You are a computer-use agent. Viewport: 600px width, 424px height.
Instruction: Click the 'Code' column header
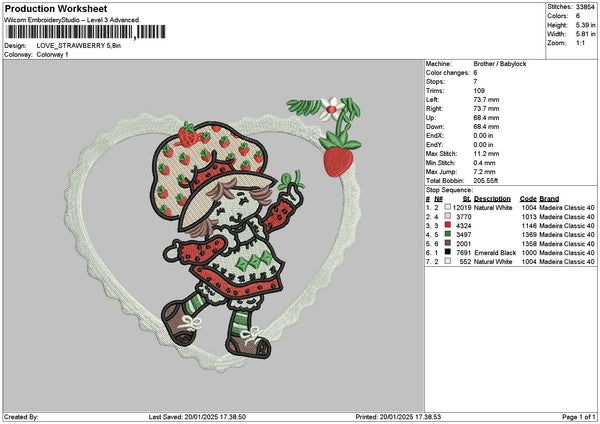click(x=528, y=199)
